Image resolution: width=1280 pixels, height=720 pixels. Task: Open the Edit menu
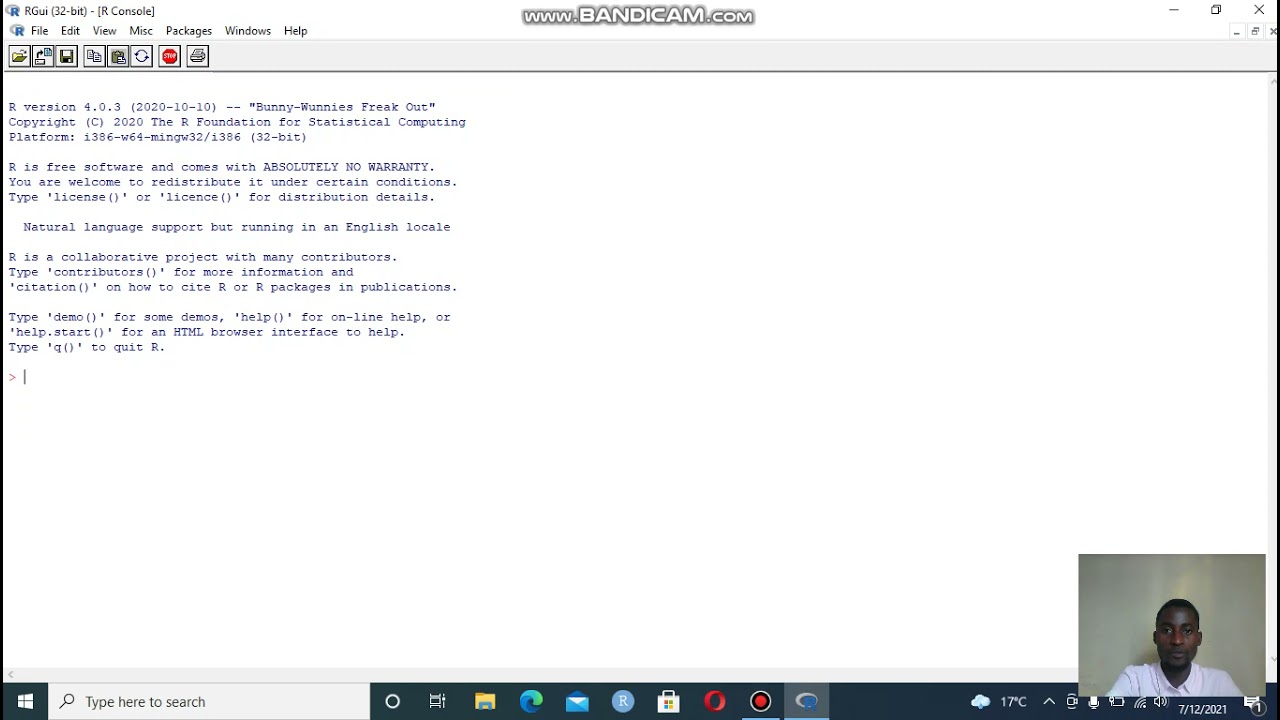point(70,31)
